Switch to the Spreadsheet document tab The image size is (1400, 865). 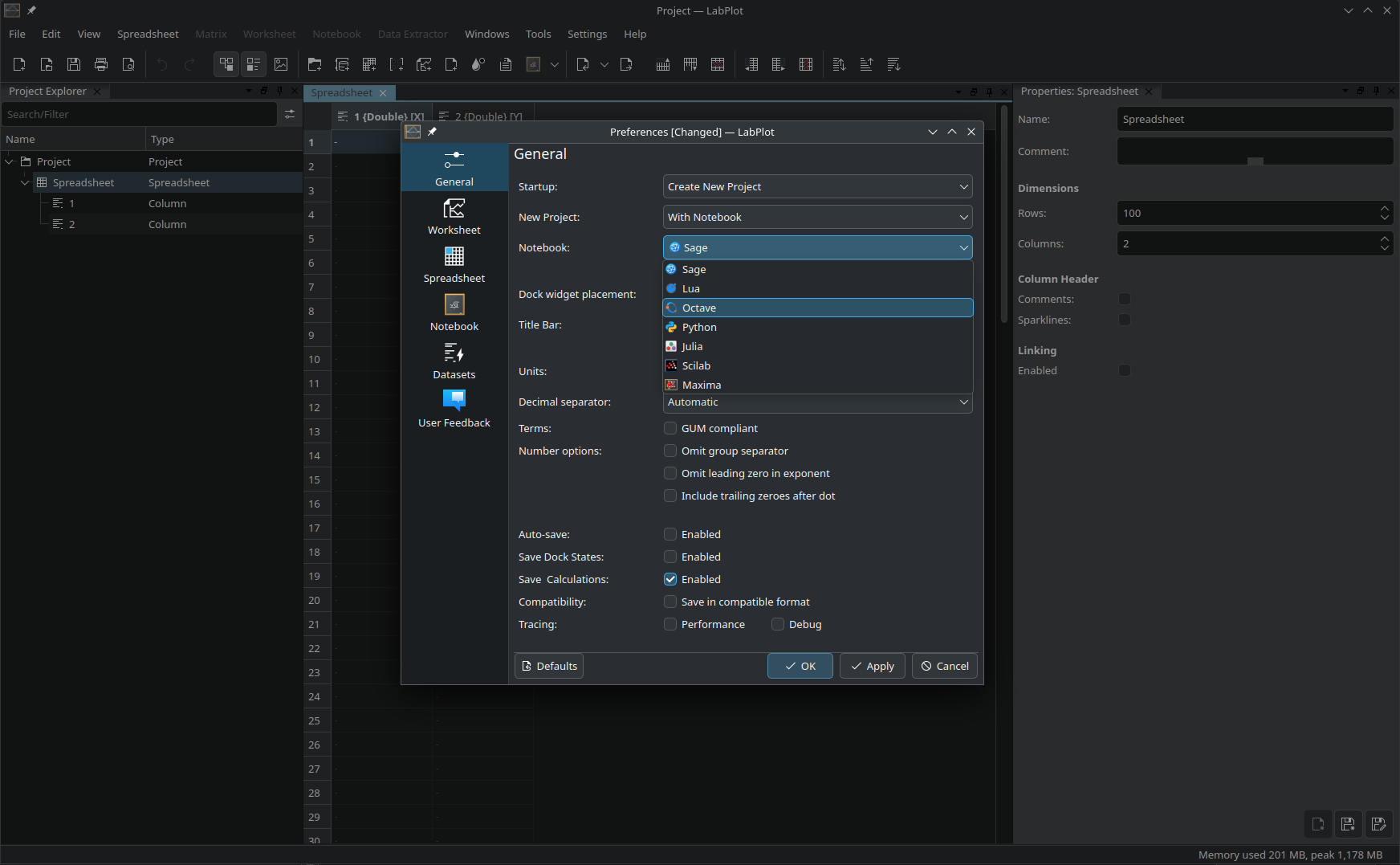coord(343,92)
